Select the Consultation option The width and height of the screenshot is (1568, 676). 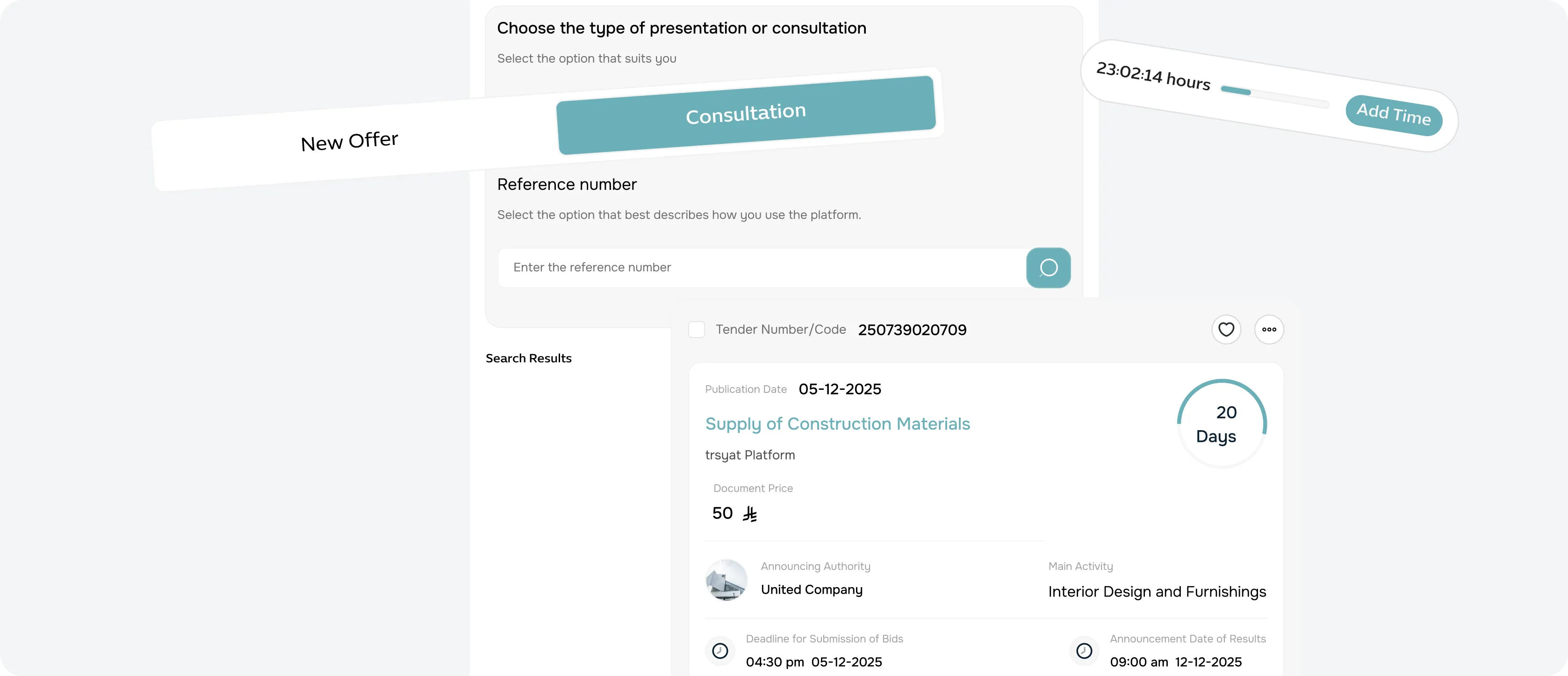pyautogui.click(x=745, y=111)
